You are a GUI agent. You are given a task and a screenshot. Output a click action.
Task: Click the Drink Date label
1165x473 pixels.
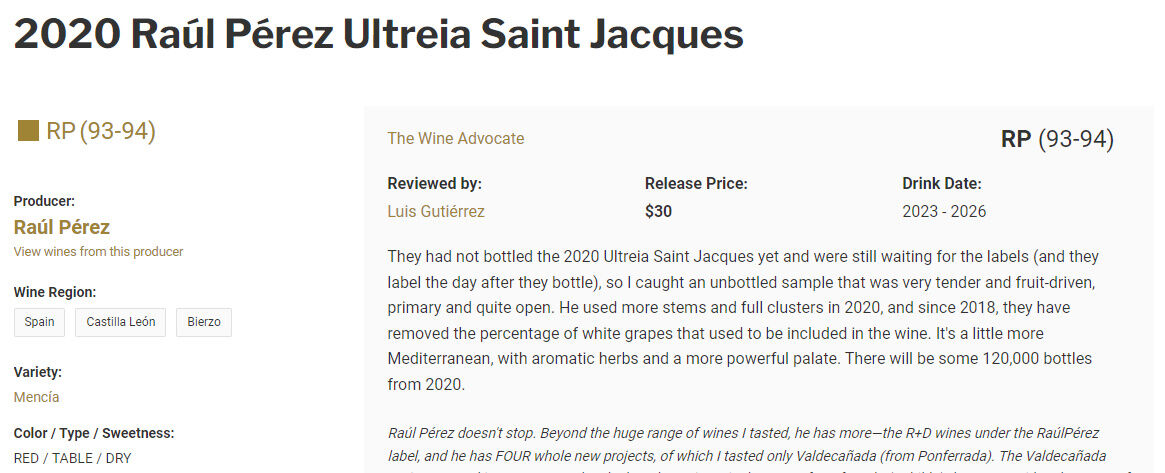click(x=941, y=184)
